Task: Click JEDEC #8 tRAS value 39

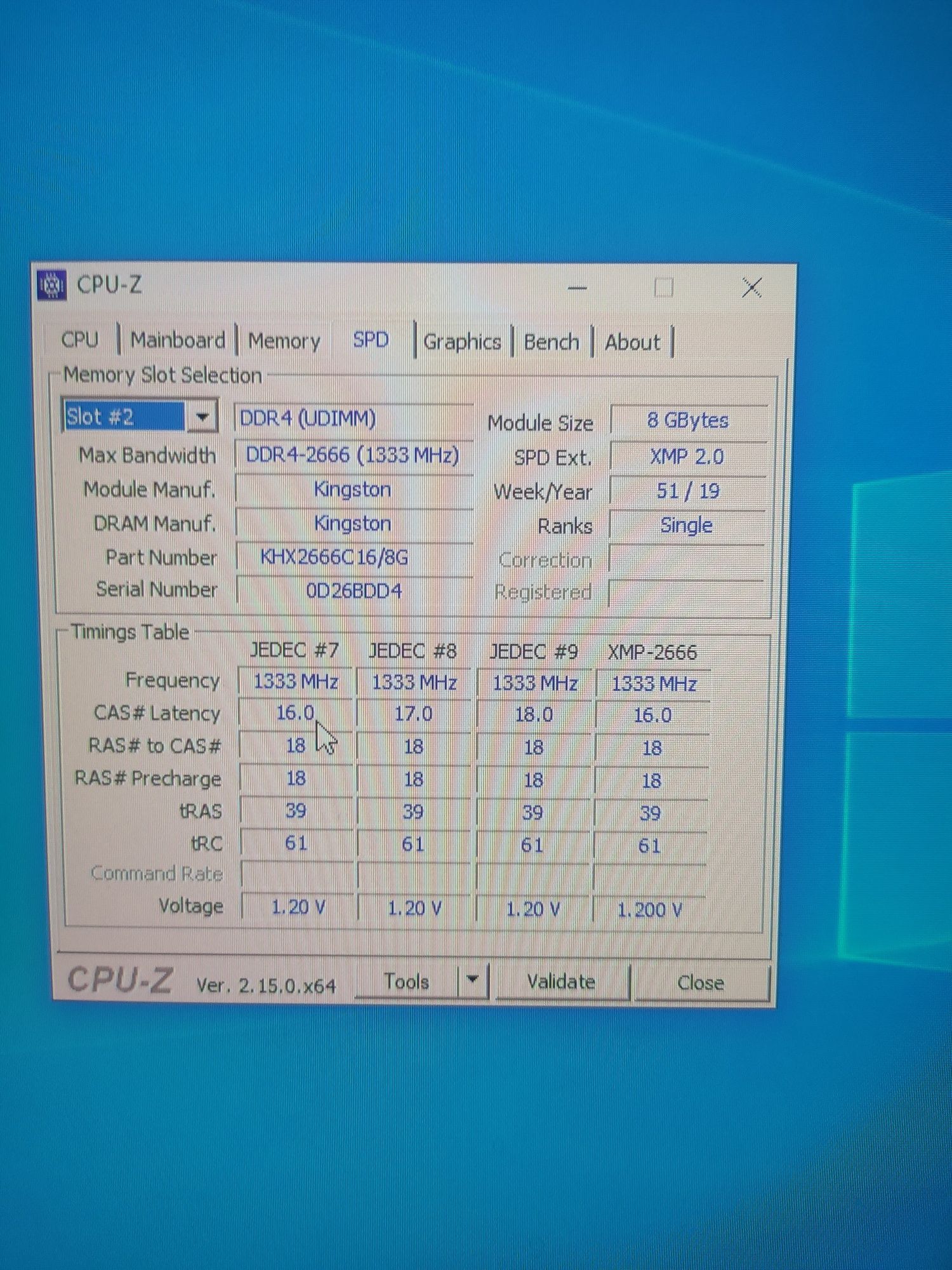Action: (x=413, y=812)
